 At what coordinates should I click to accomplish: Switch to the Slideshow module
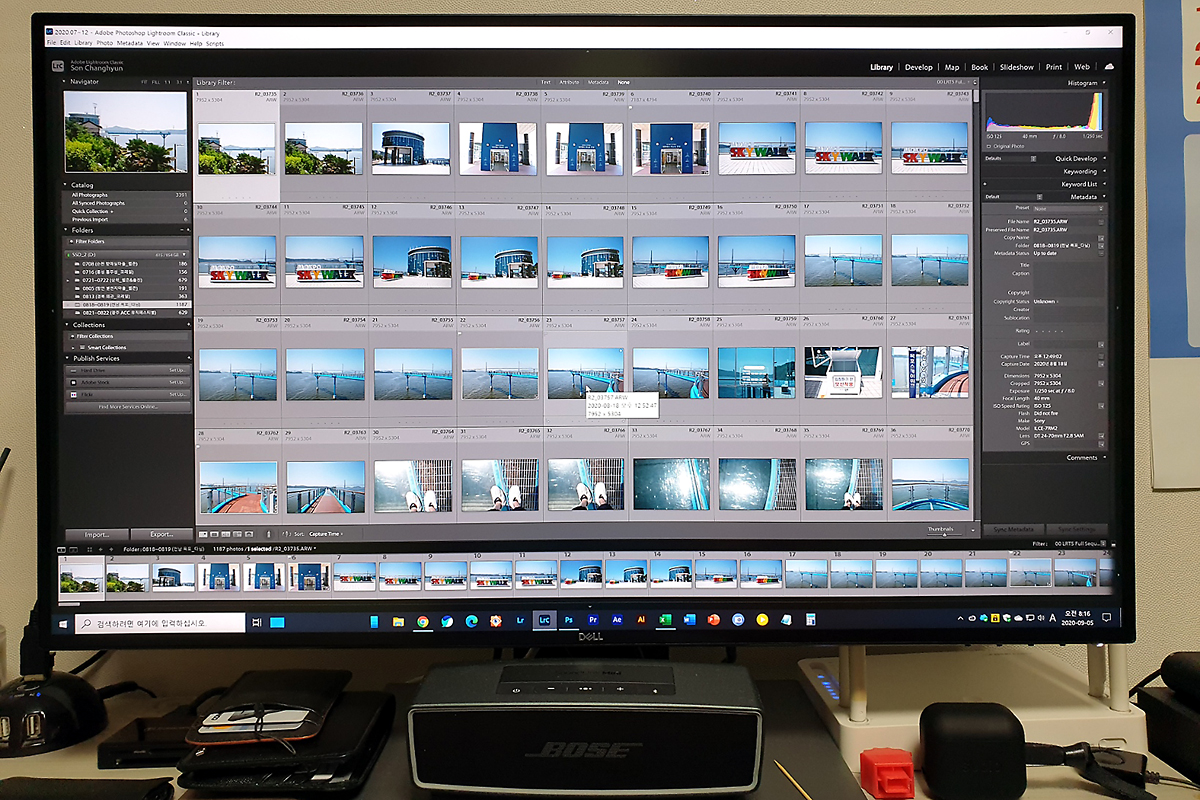click(x=1017, y=67)
